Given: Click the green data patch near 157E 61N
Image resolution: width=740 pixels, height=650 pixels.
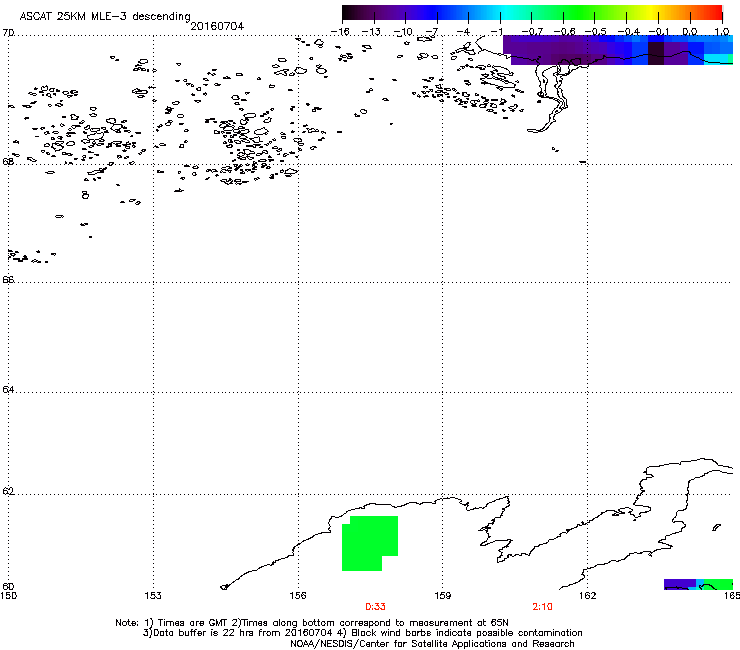Looking at the screenshot, I should (x=370, y=543).
